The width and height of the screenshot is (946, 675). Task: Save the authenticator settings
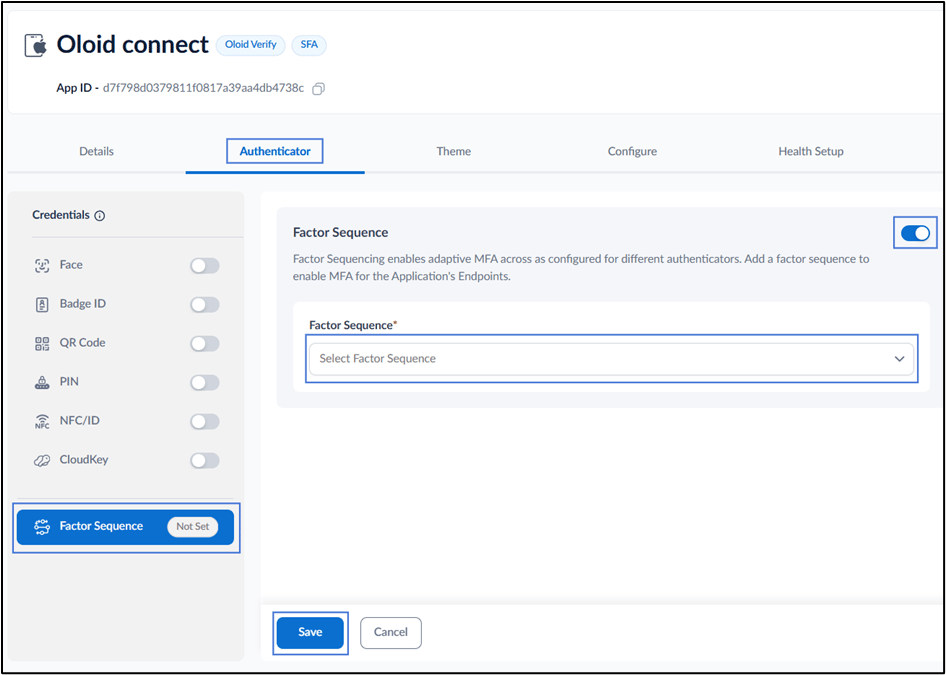click(310, 632)
